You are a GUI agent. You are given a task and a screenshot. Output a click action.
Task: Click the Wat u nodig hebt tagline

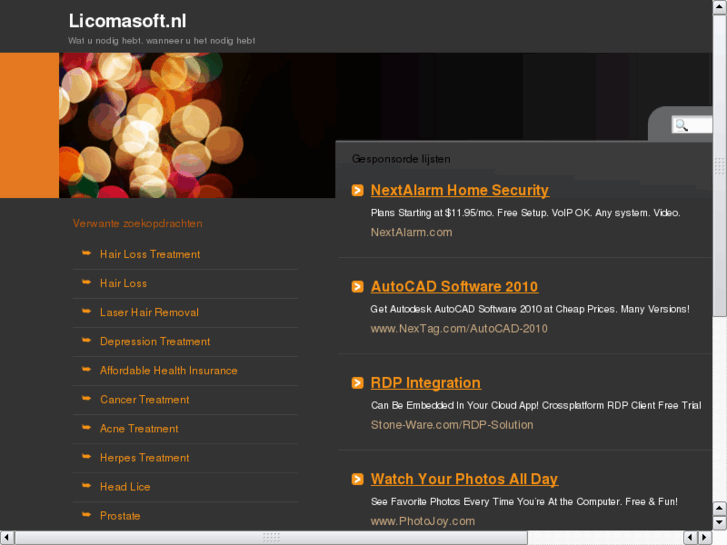(x=162, y=41)
